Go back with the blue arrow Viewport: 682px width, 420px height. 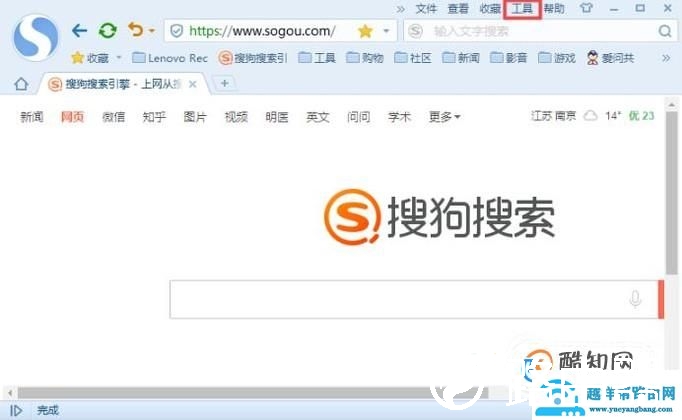(x=80, y=30)
